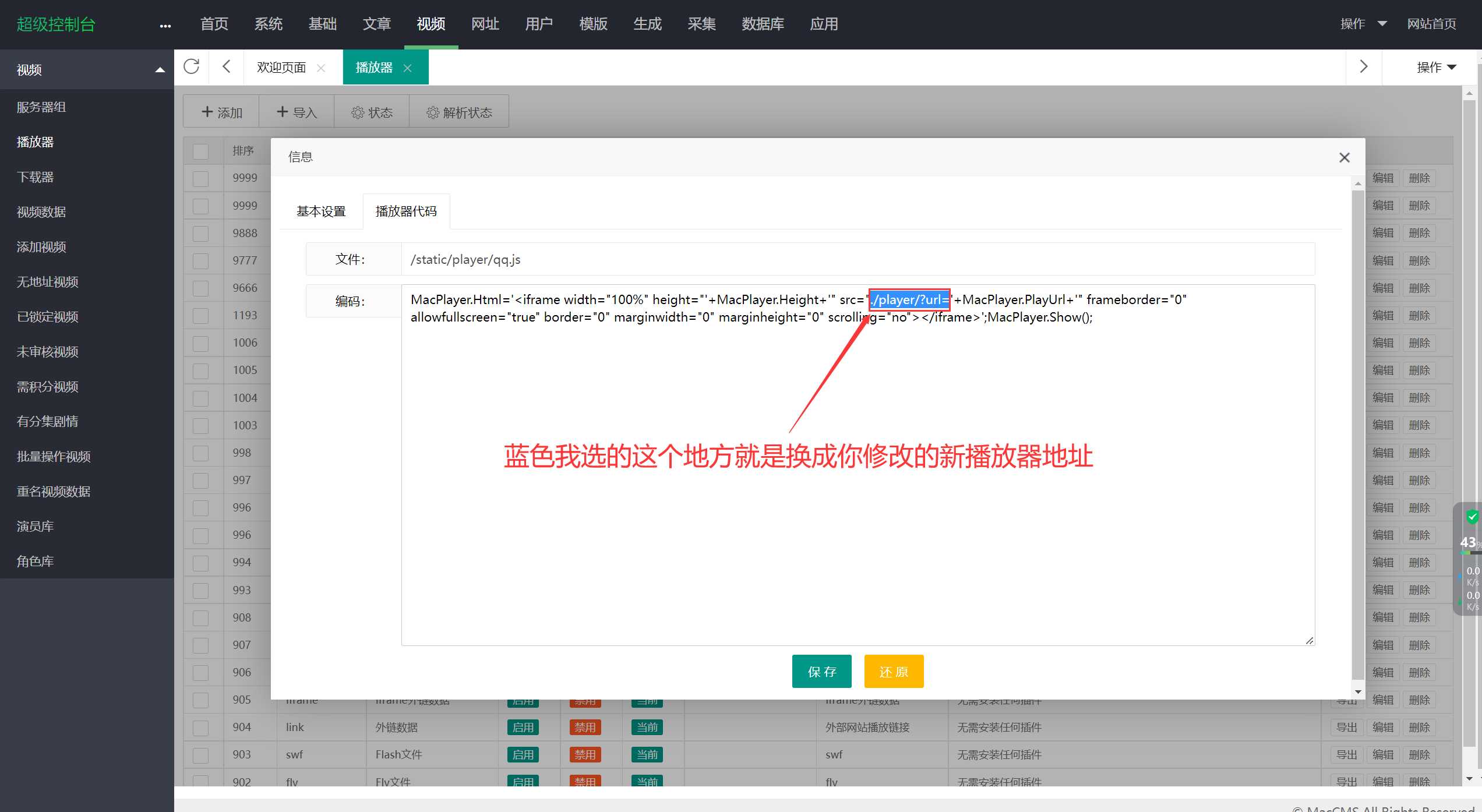Viewport: 1482px width, 812px height.
Task: Check the row 904 checkbox
Action: [200, 728]
